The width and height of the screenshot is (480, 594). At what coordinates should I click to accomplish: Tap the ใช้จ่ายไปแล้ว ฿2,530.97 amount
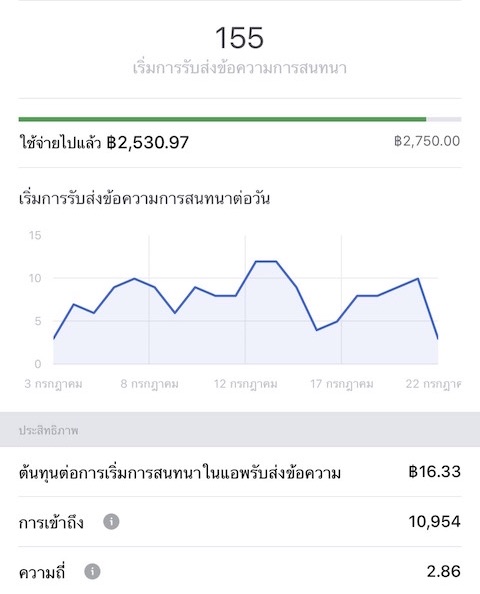[x=104, y=142]
